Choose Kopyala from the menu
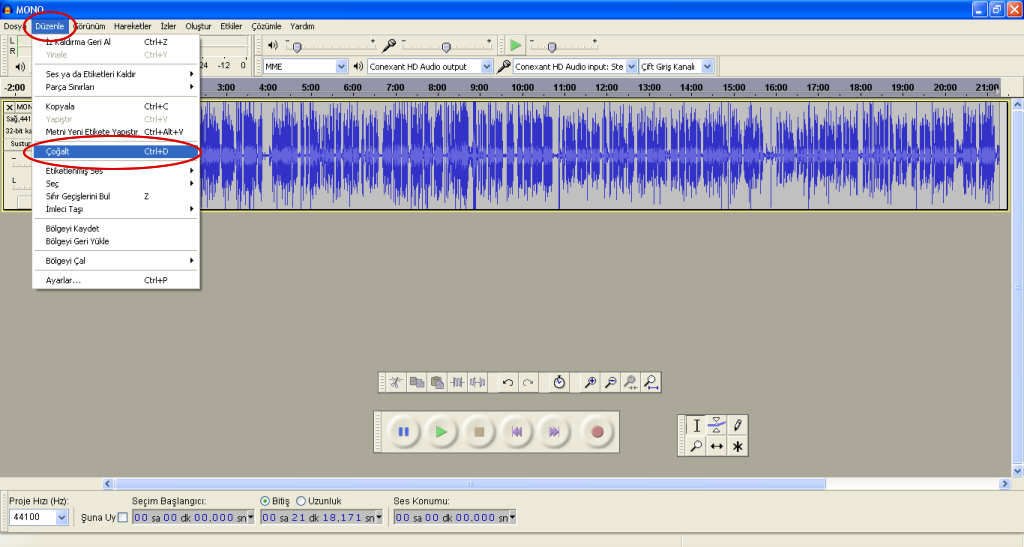The image size is (1024, 547). [x=116, y=106]
